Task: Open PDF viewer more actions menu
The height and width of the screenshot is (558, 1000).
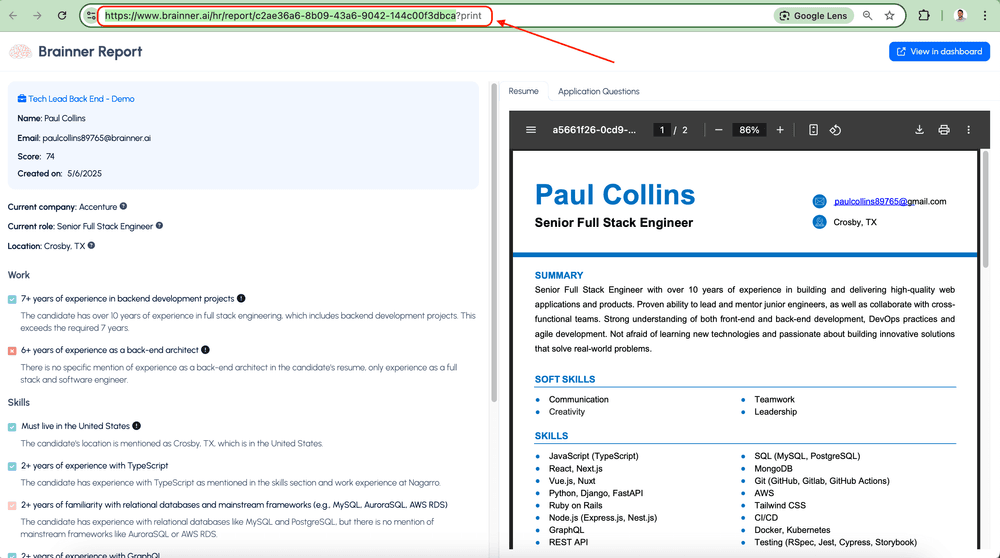Action: pyautogui.click(x=968, y=130)
